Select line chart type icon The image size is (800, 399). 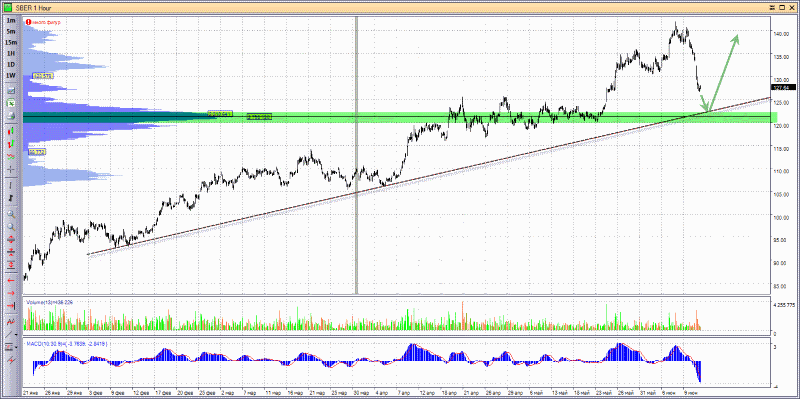click(11, 156)
